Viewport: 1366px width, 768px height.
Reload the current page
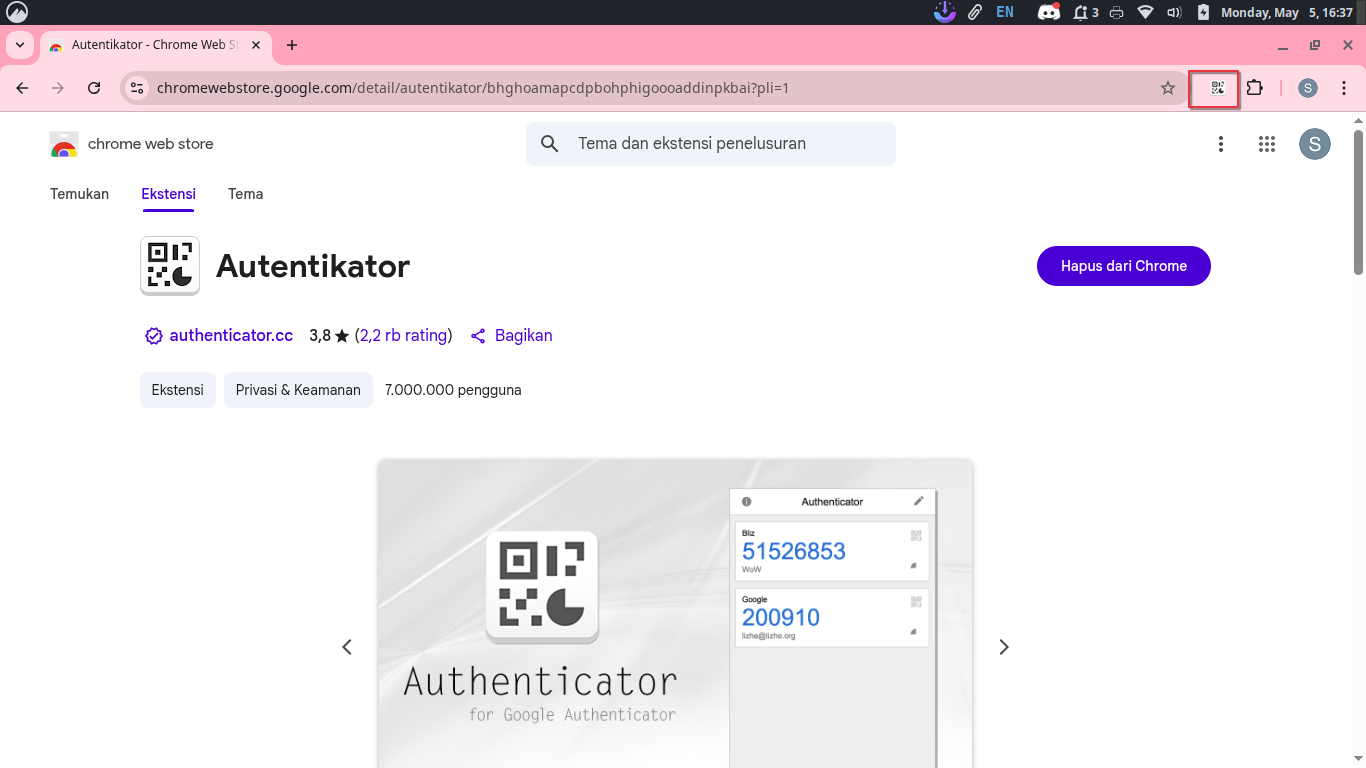click(x=94, y=88)
